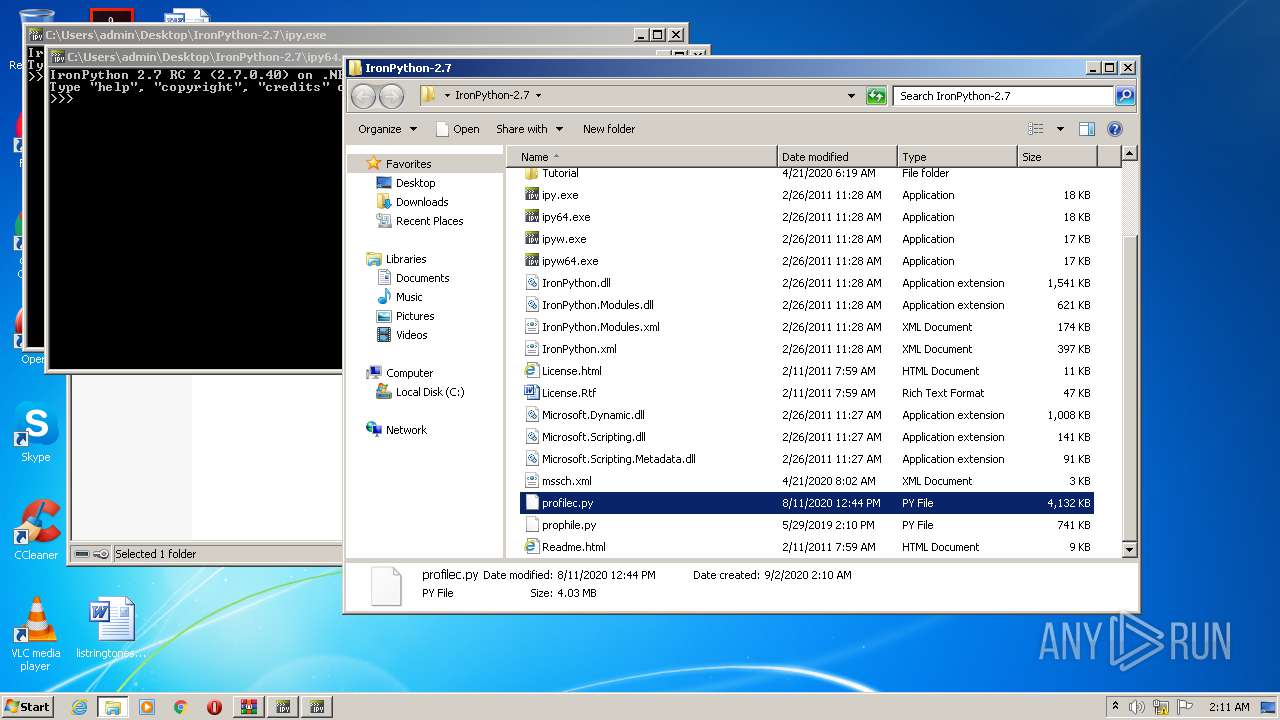Select the ipy.exe file icon
The image size is (1280, 720).
532,195
